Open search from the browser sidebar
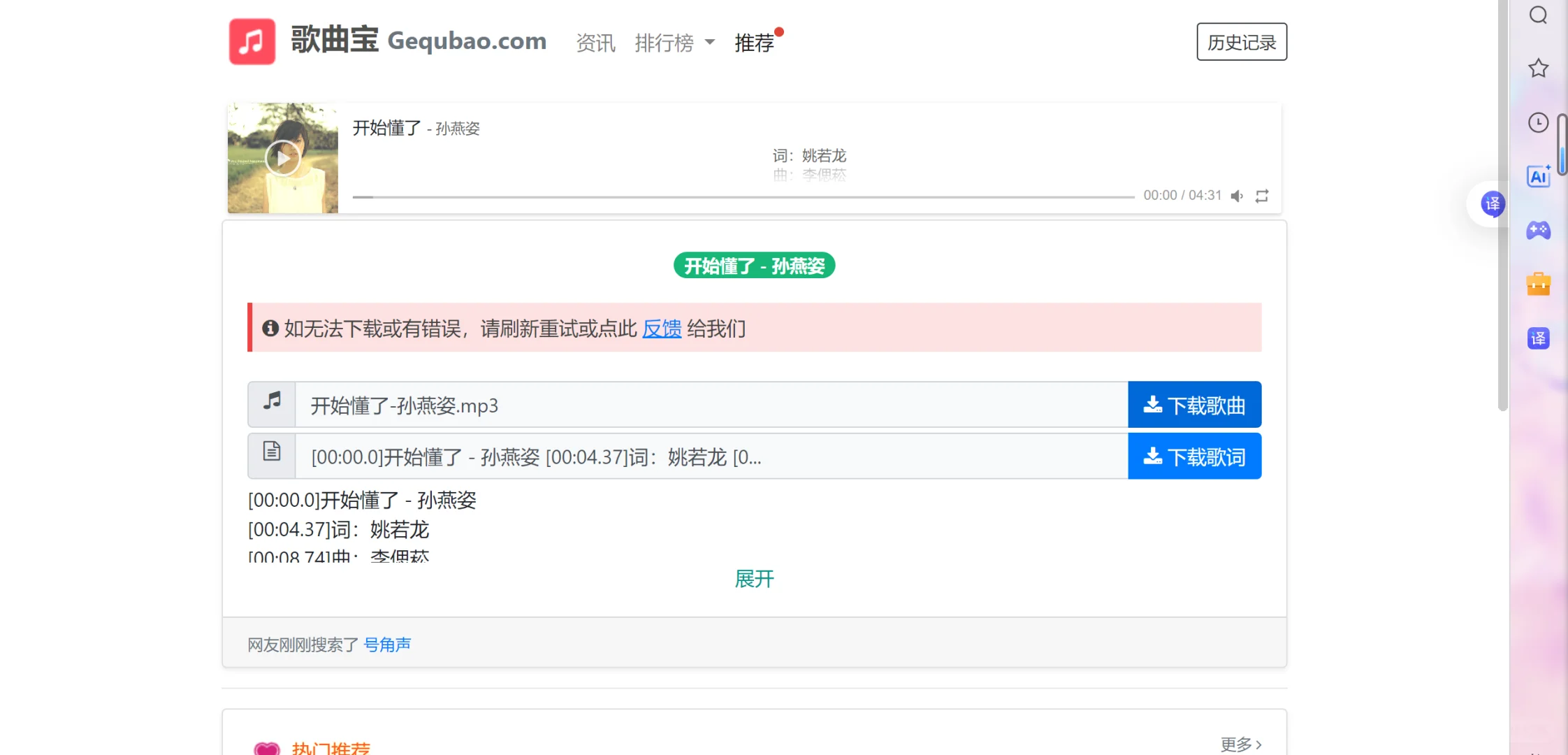 point(1537,15)
